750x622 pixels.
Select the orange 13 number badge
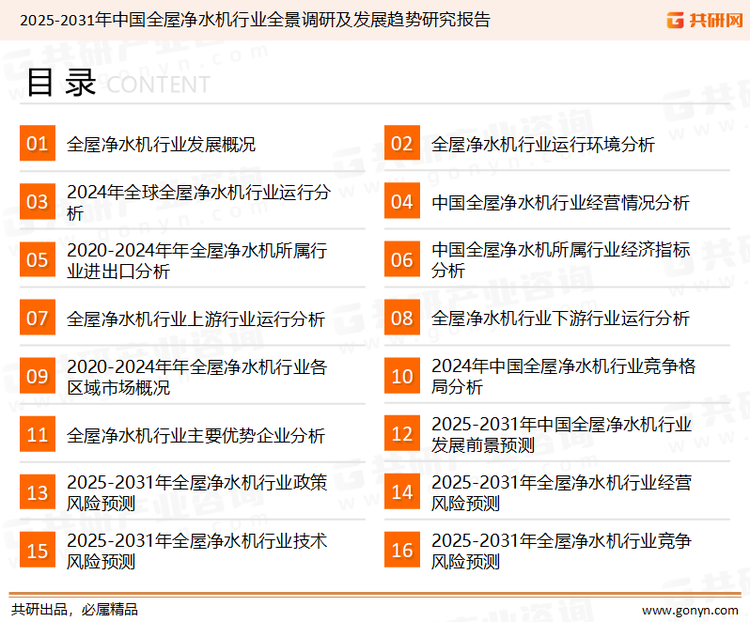click(x=37, y=493)
